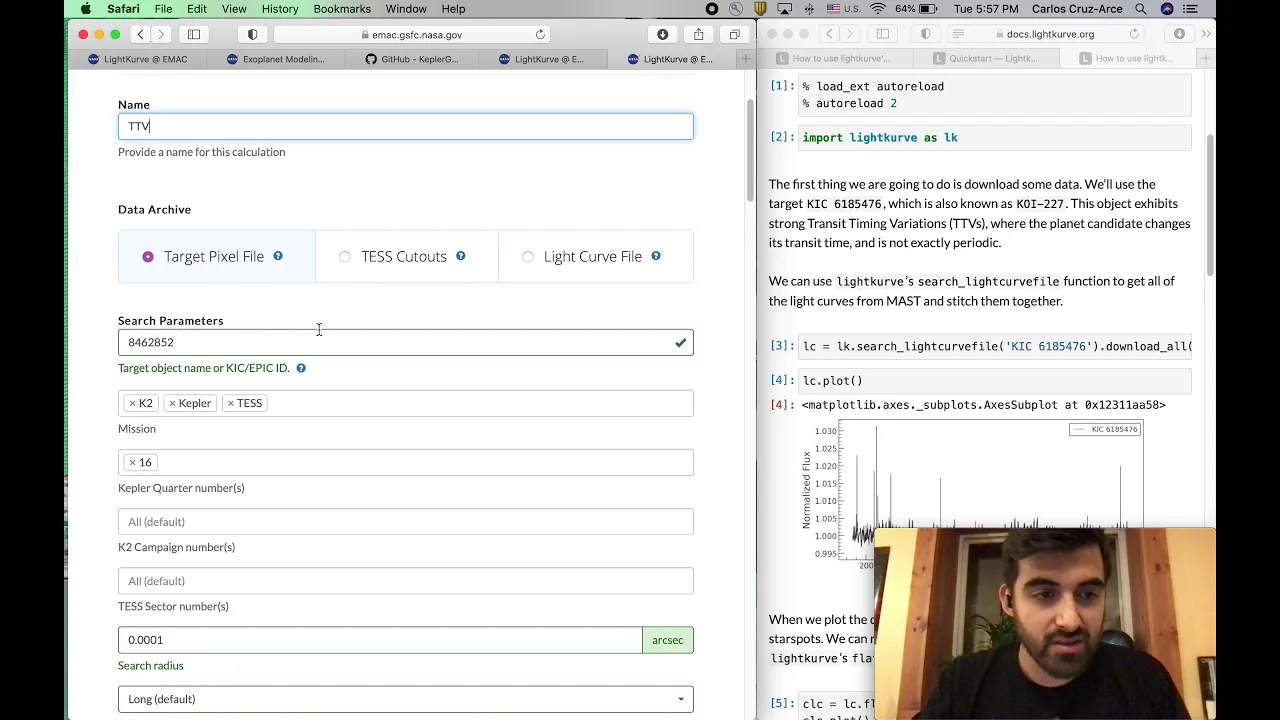Click the Apple menu icon
This screenshot has height=720, width=1280.
click(x=86, y=9)
